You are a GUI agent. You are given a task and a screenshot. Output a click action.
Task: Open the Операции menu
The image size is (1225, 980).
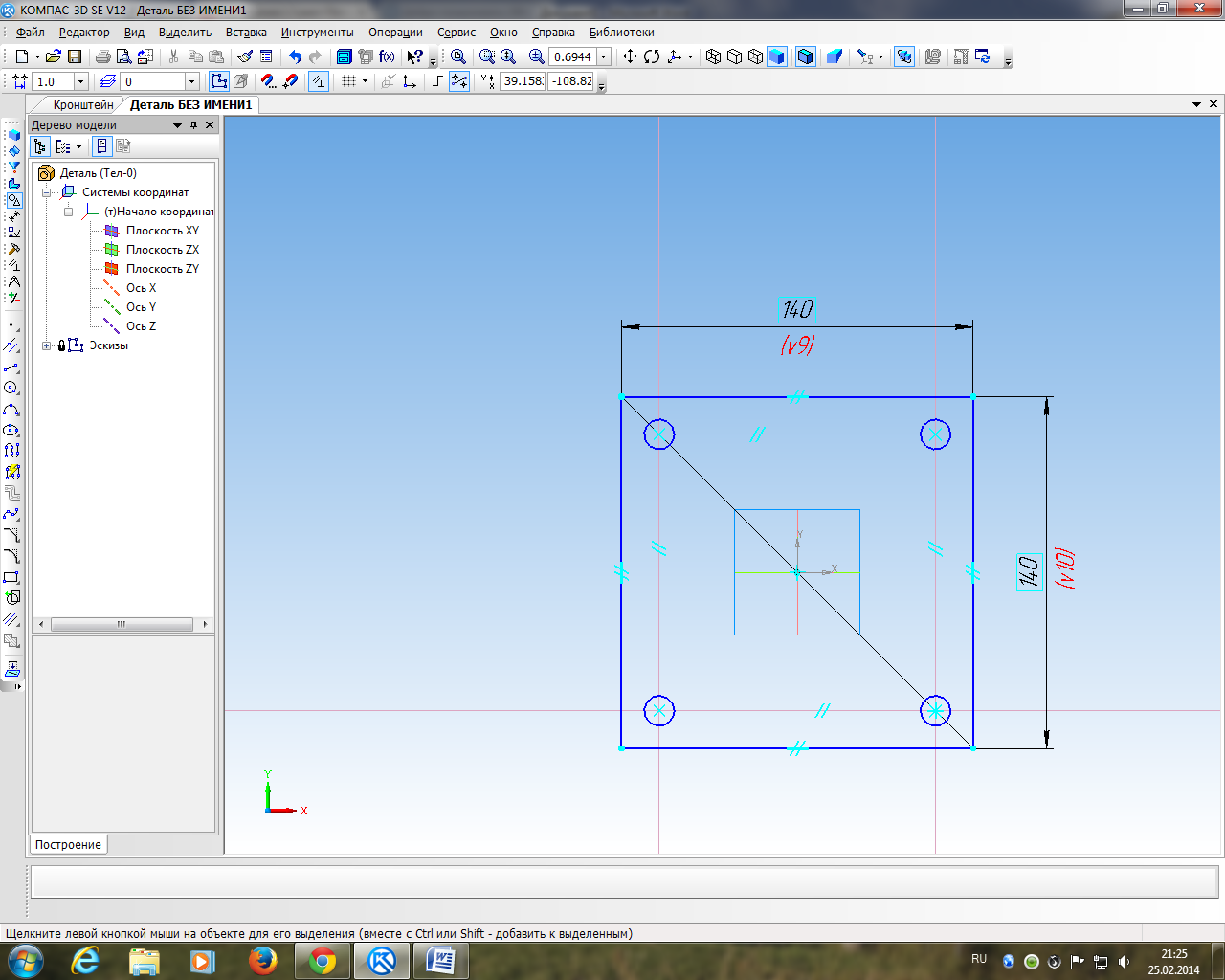click(x=395, y=32)
